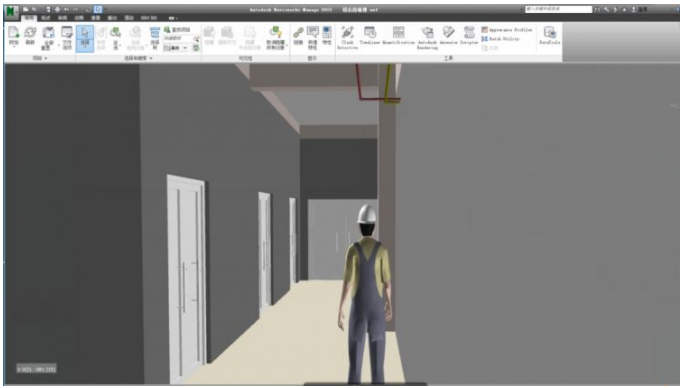
Task: Open the Properties window icon
Action: 327,32
